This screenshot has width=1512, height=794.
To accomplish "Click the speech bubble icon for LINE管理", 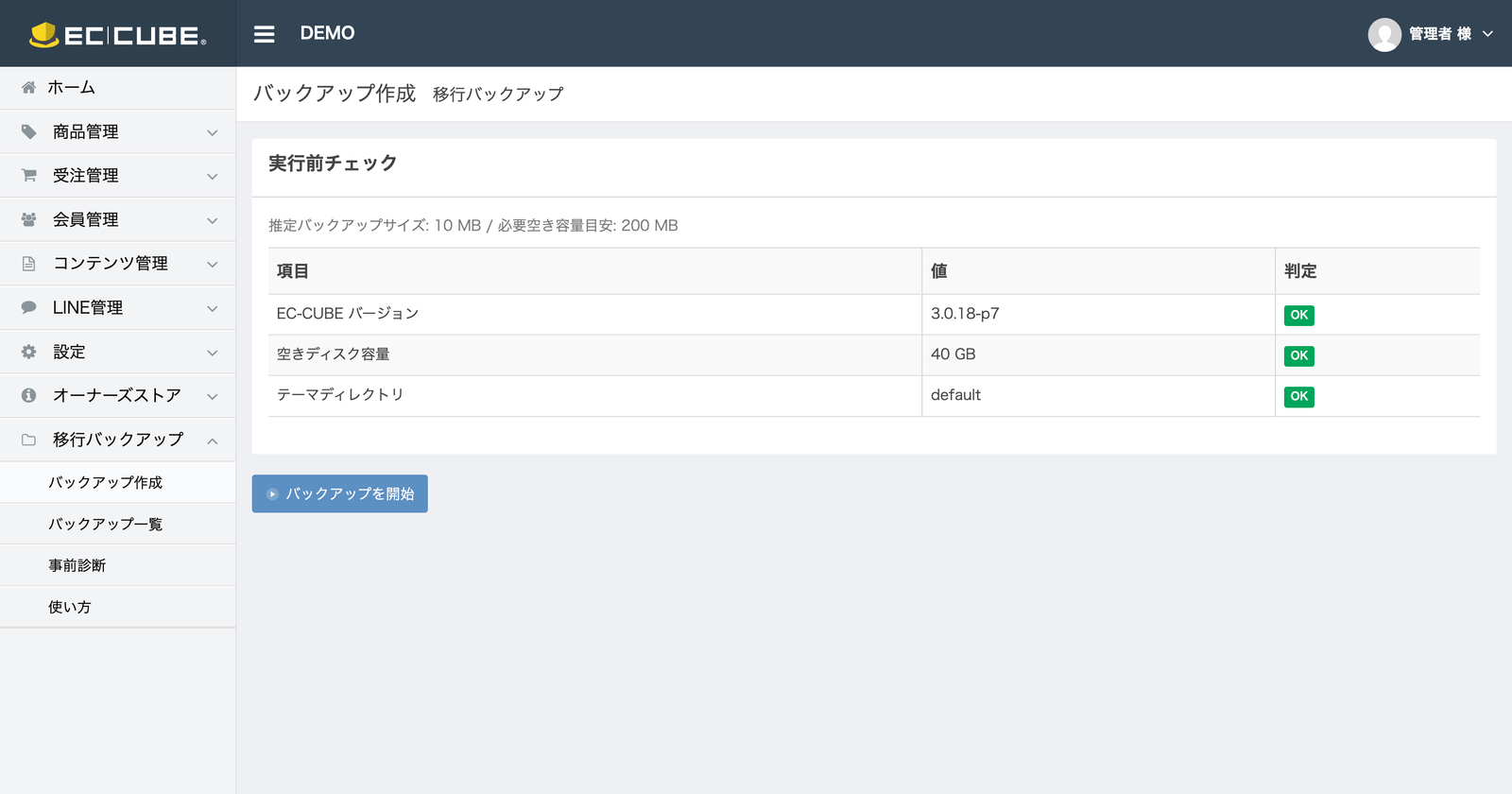I will coord(29,307).
